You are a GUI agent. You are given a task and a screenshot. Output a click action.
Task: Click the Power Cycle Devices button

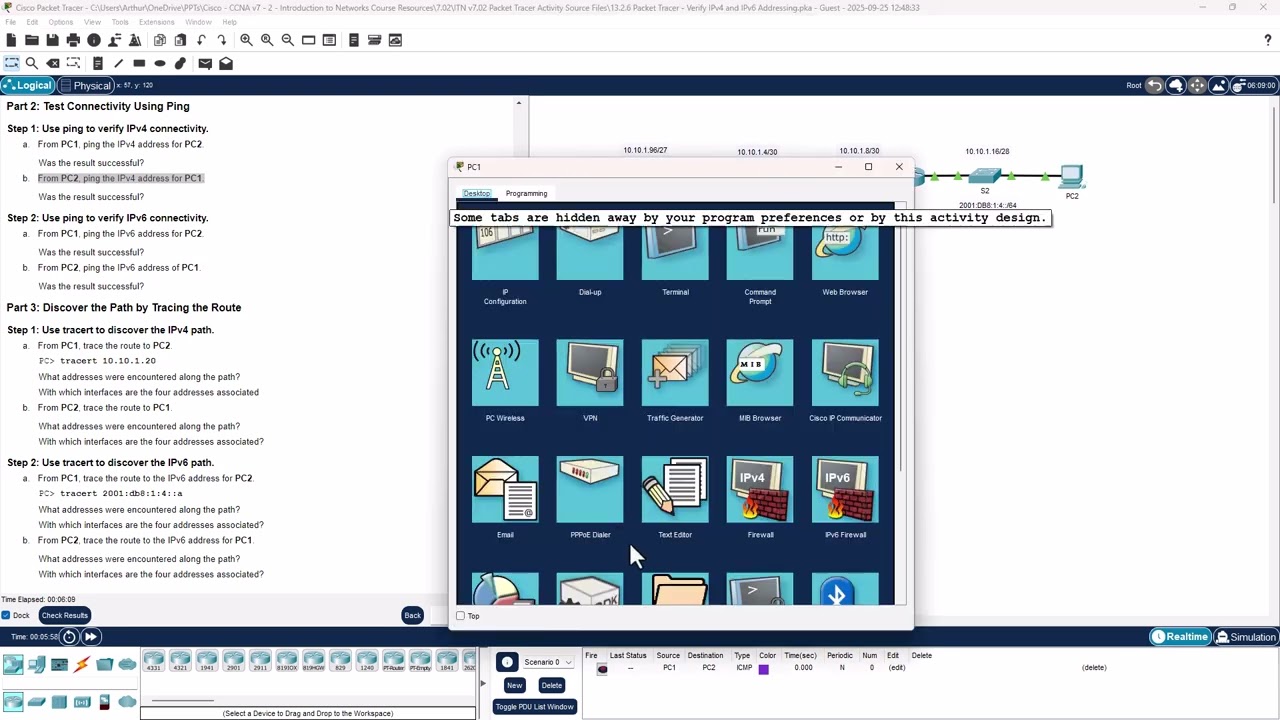pyautogui.click(x=69, y=637)
